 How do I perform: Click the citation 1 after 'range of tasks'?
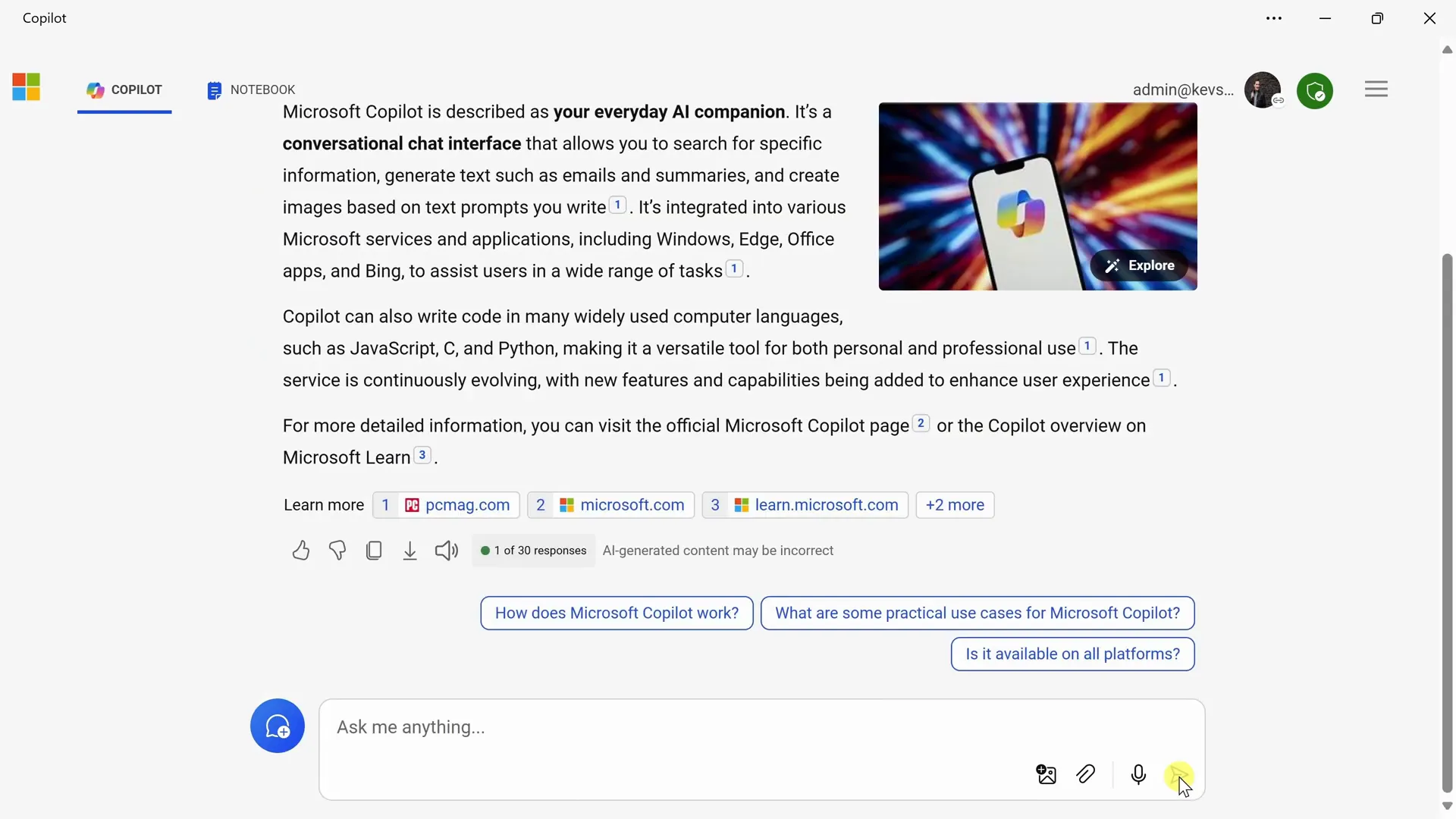(x=734, y=268)
